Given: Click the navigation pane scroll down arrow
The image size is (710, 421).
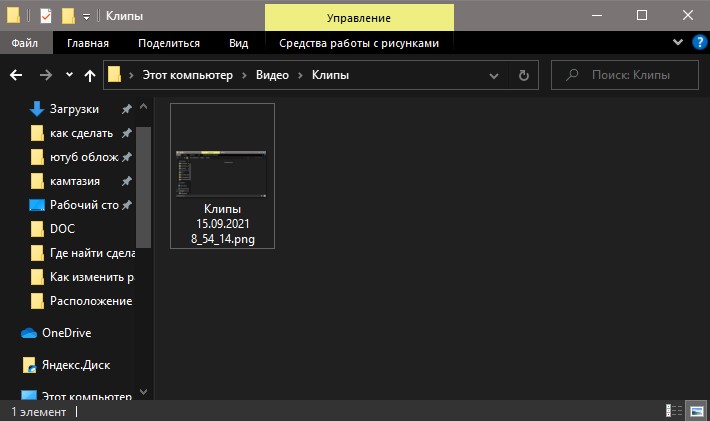Looking at the screenshot, I should (x=144, y=392).
